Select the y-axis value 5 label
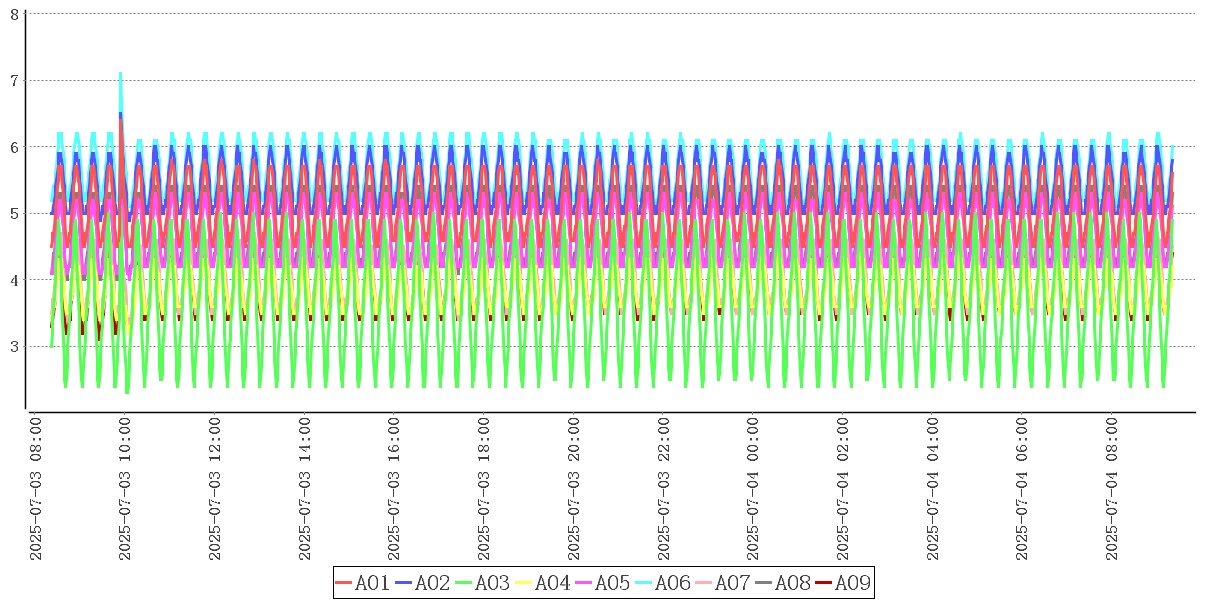Screen dimensions: 1207x600 click(14, 214)
